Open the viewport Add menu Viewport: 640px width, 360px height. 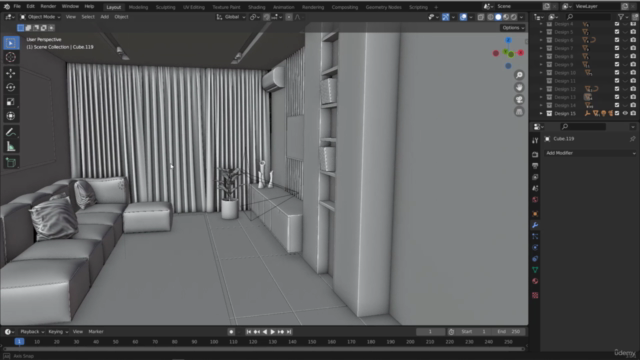pos(104,17)
